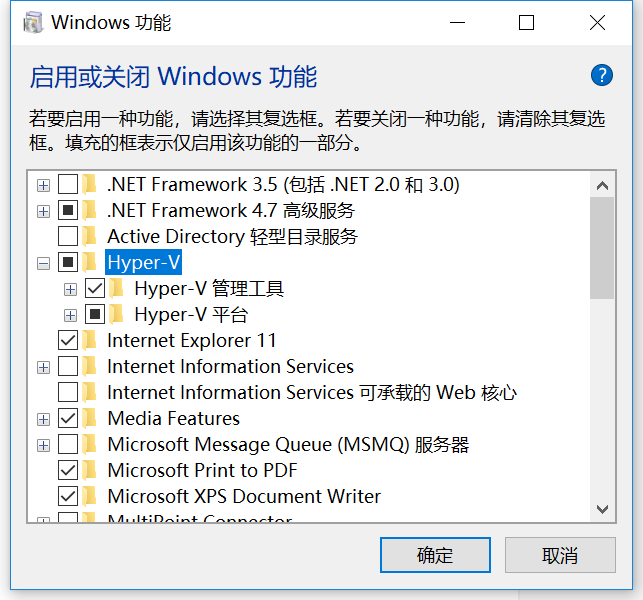Expand the .NET Framework 4.7 高级服务 node
Image resolution: width=643 pixels, height=600 pixels.
pos(43,211)
